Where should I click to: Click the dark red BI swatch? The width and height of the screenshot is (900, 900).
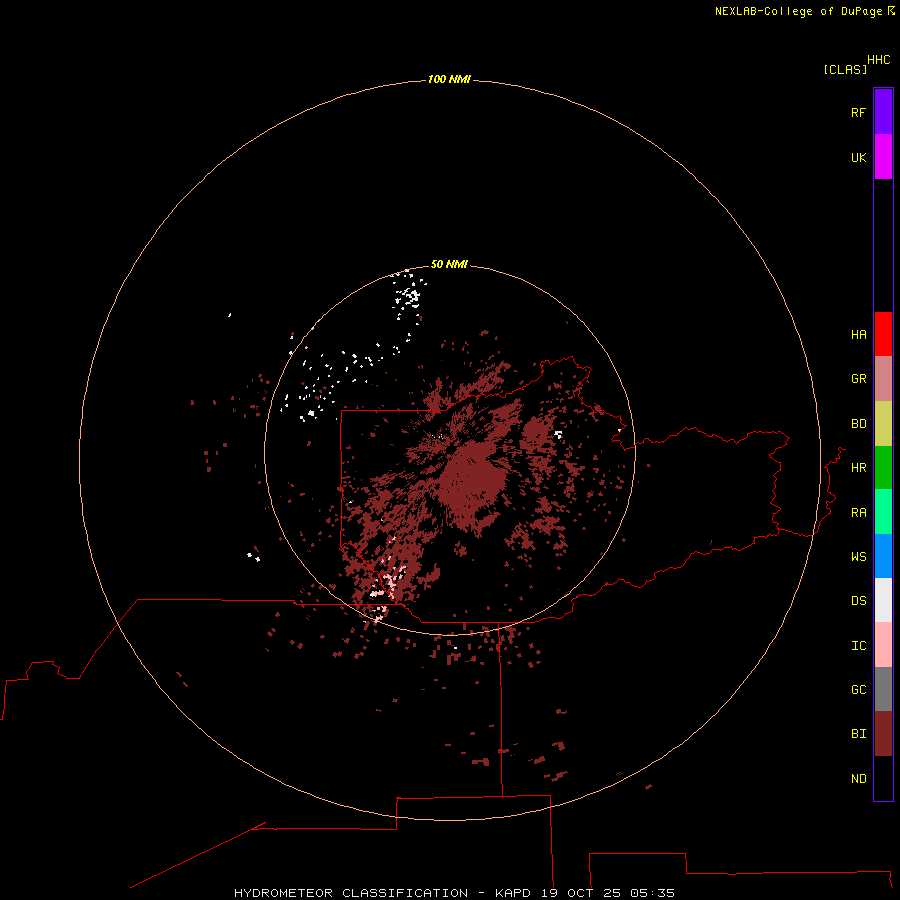pyautogui.click(x=883, y=734)
